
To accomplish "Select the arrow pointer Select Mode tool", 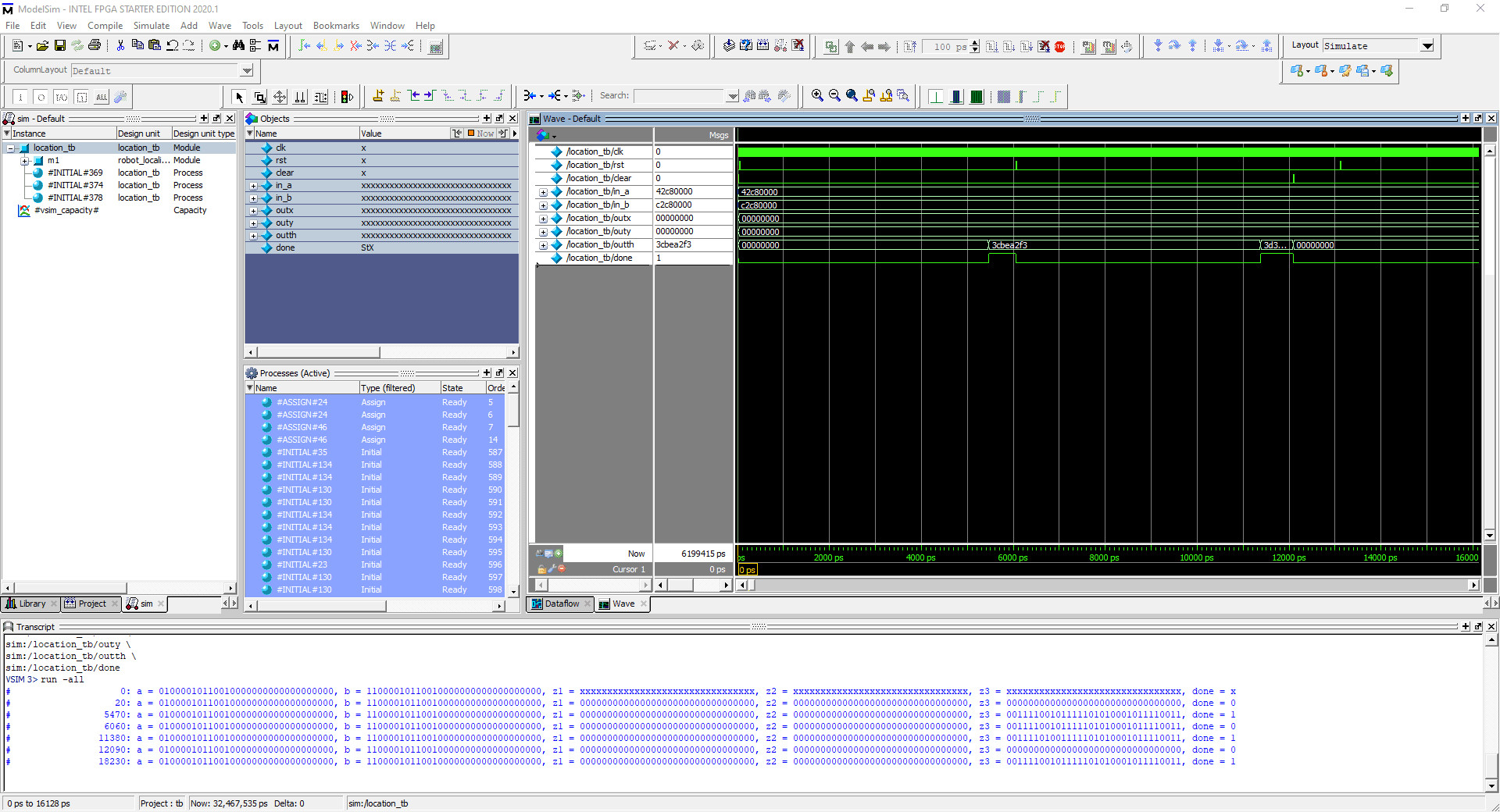I will pos(239,97).
